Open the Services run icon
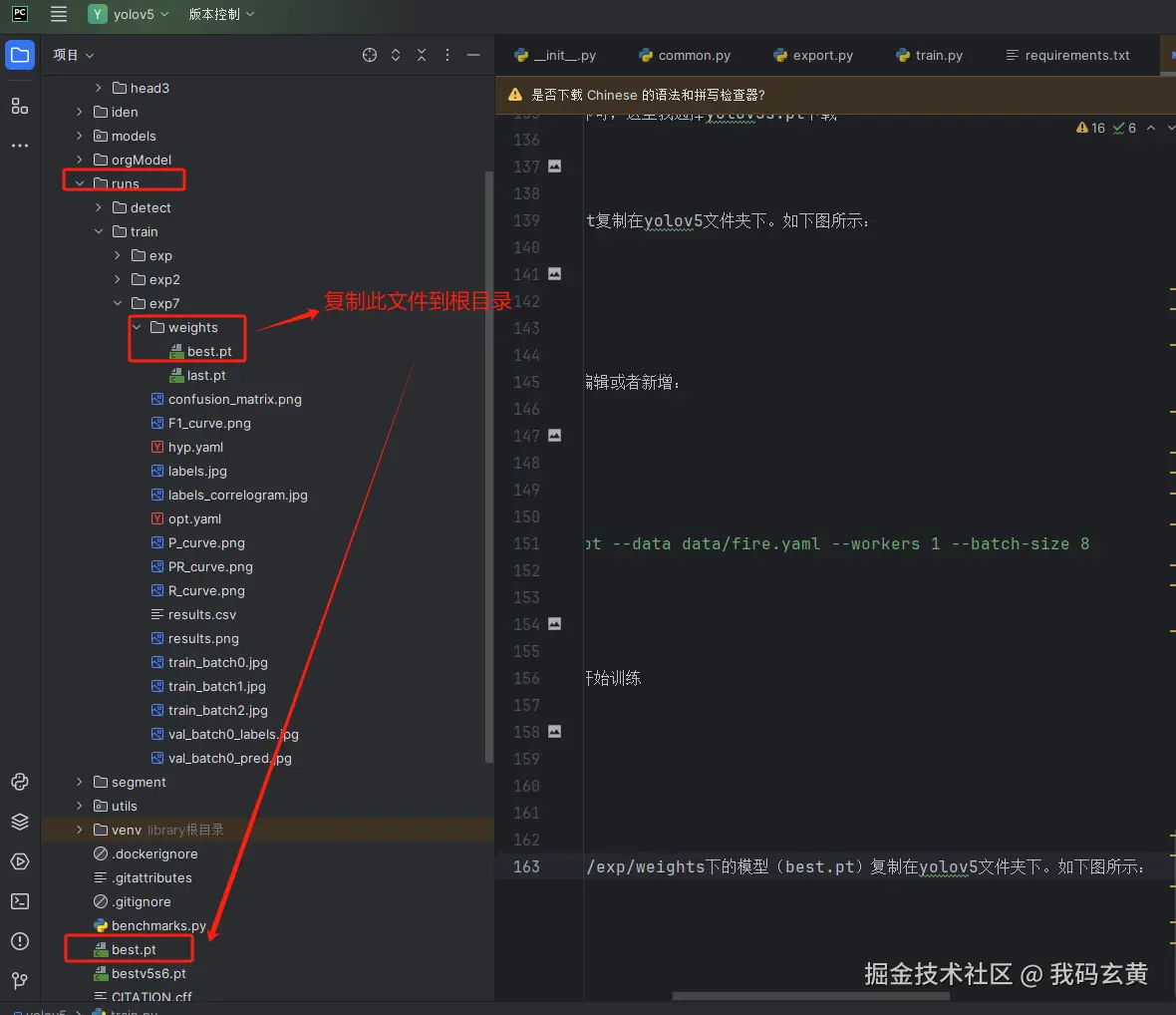 (20, 861)
